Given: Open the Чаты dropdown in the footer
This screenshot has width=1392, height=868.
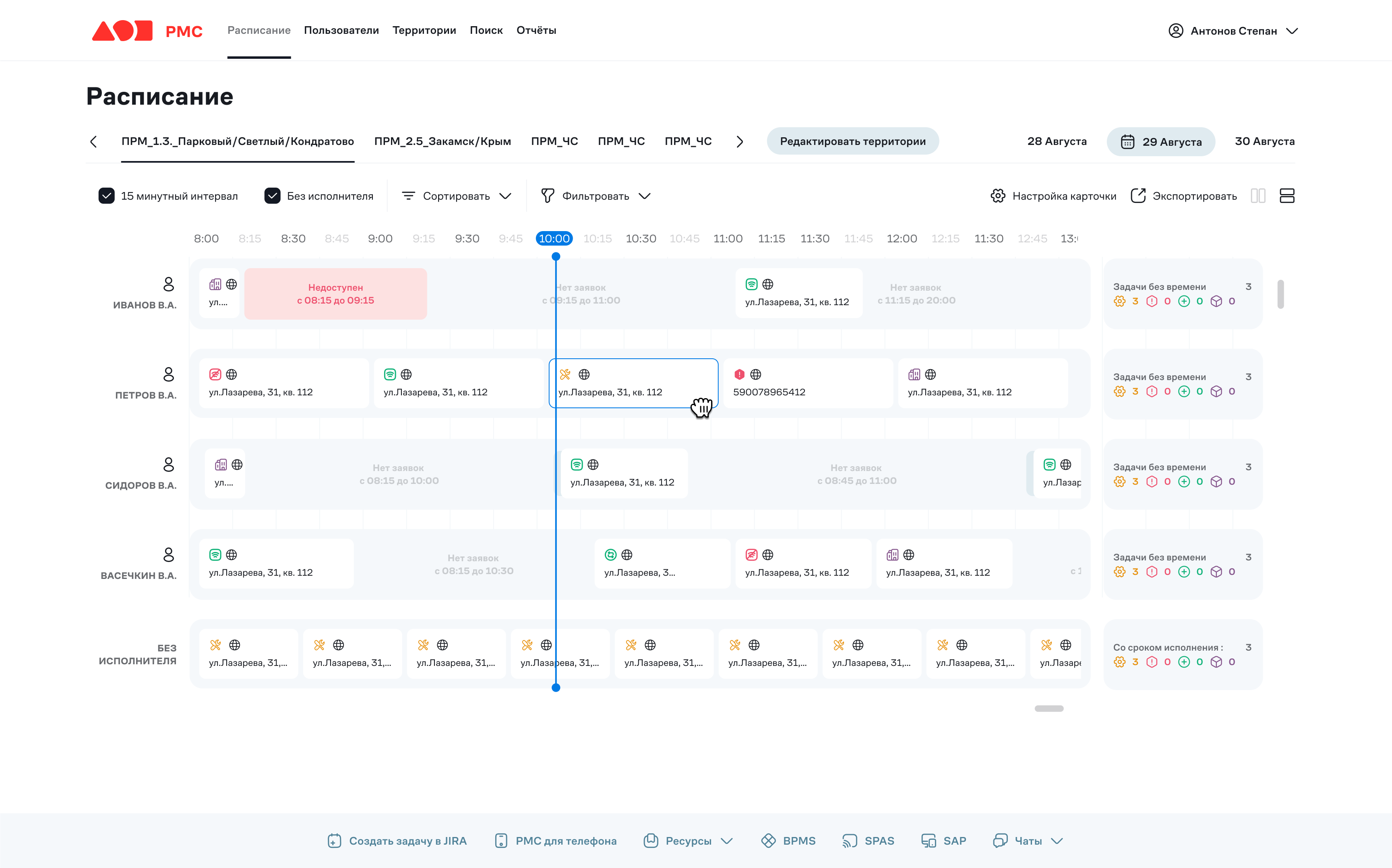Looking at the screenshot, I should pyautogui.click(x=1029, y=841).
